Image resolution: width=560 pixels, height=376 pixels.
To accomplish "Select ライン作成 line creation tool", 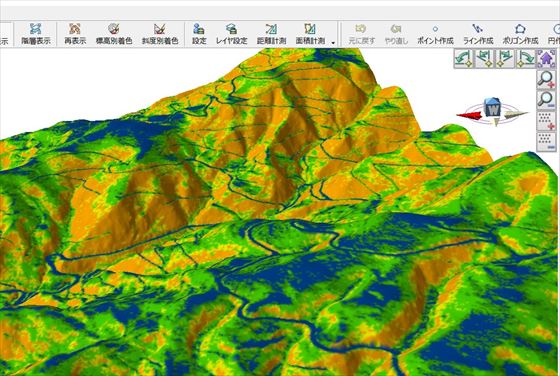I will click(478, 34).
